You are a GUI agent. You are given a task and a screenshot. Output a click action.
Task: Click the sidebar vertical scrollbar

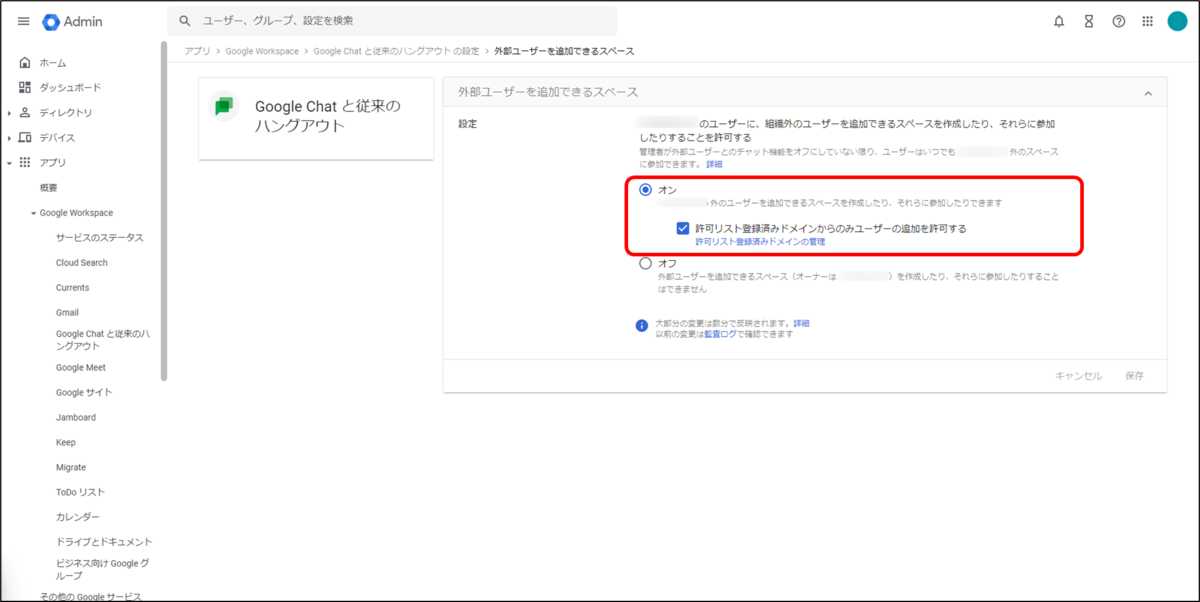(164, 212)
